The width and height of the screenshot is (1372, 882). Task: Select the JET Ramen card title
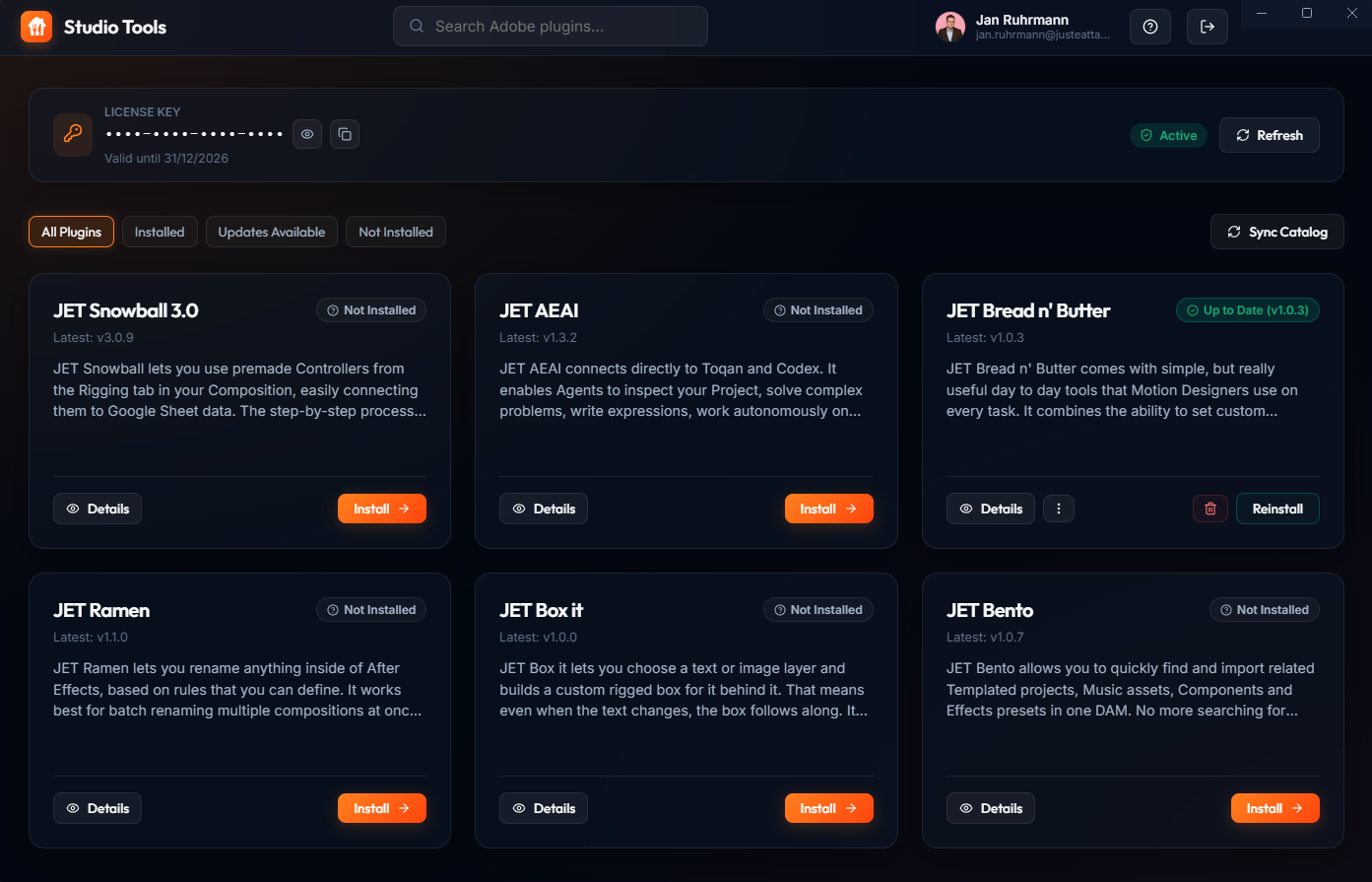pyautogui.click(x=101, y=610)
